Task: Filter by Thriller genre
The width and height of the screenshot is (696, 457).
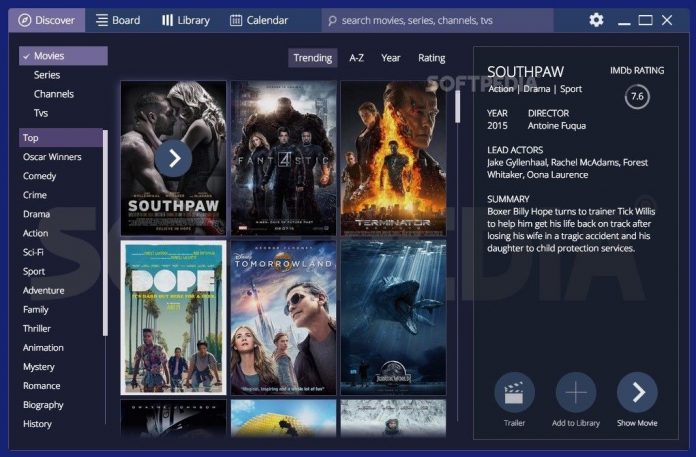Action: 37,329
